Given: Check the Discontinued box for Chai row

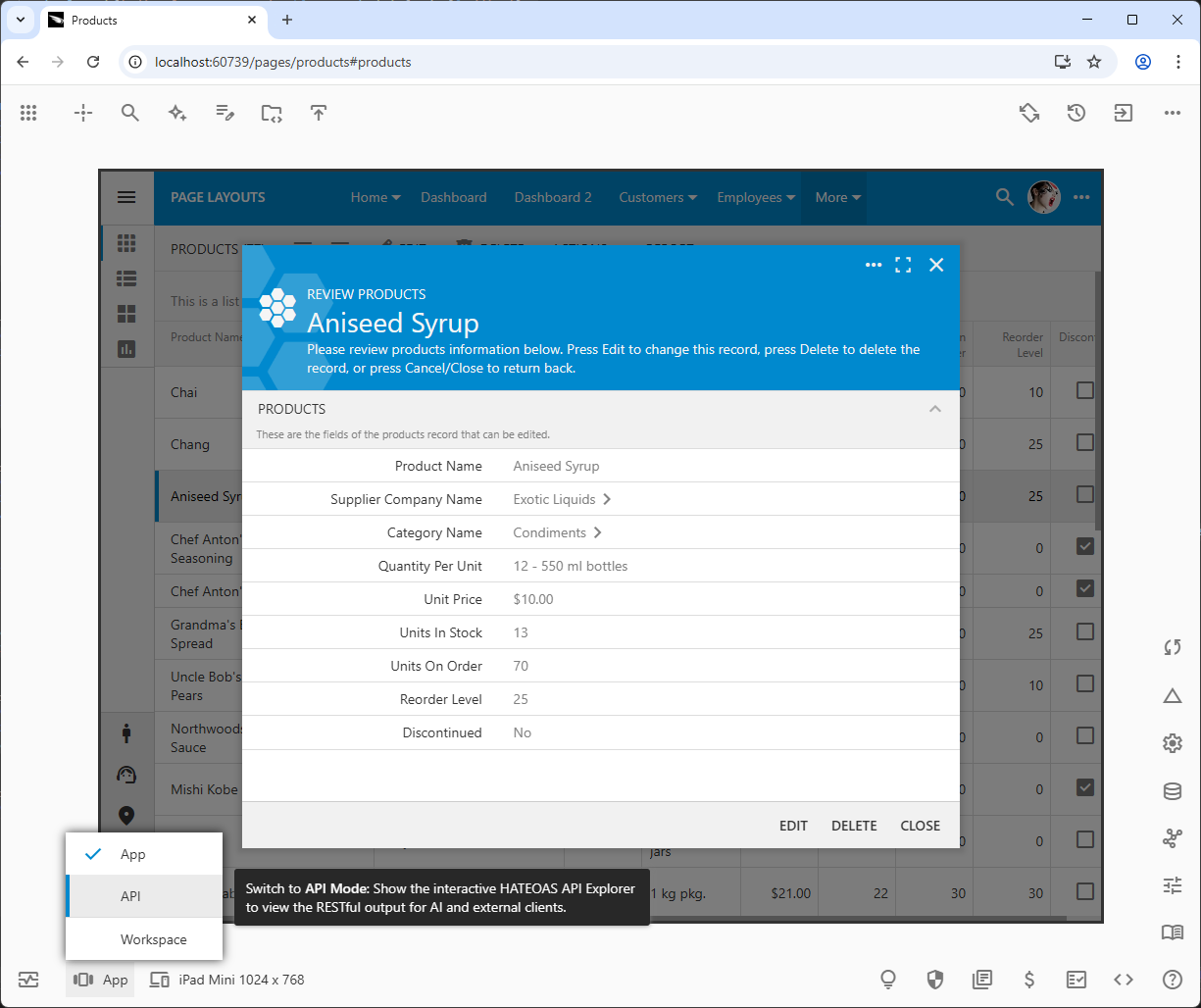Looking at the screenshot, I should coord(1084,390).
